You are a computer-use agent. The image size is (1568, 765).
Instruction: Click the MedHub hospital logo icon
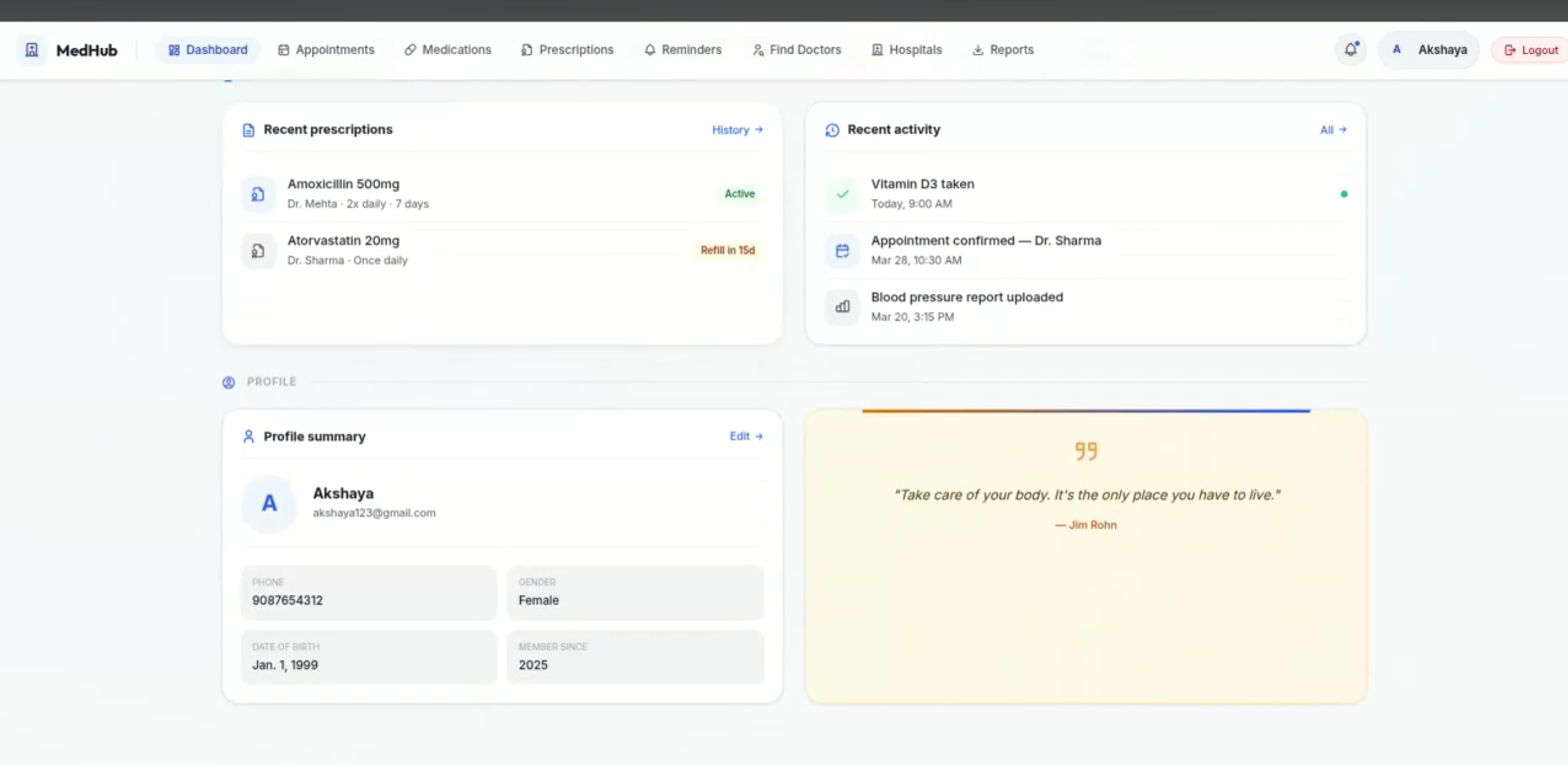pyautogui.click(x=31, y=50)
